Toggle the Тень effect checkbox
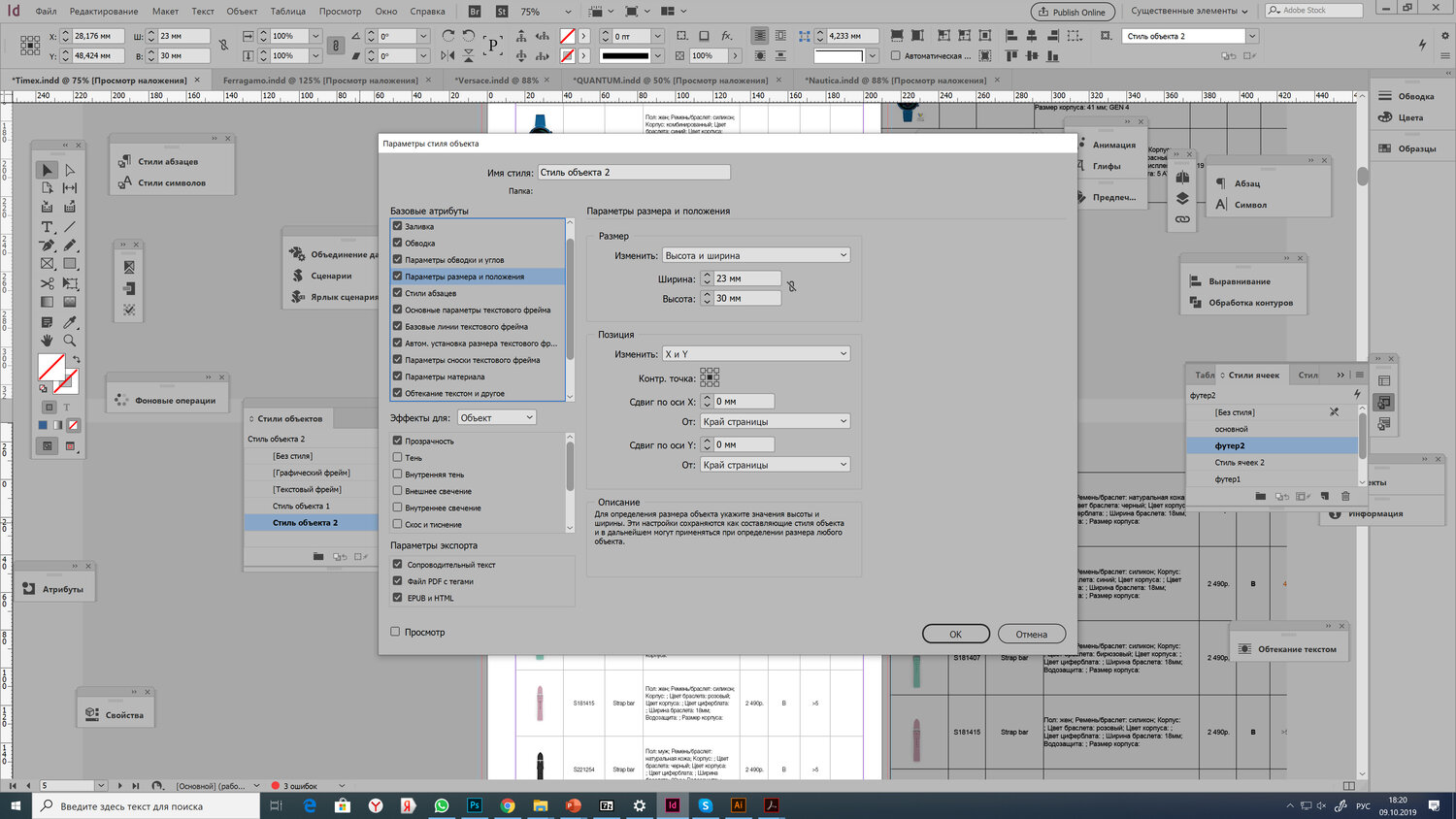Viewport: 1456px width, 819px height. pyautogui.click(x=397, y=457)
